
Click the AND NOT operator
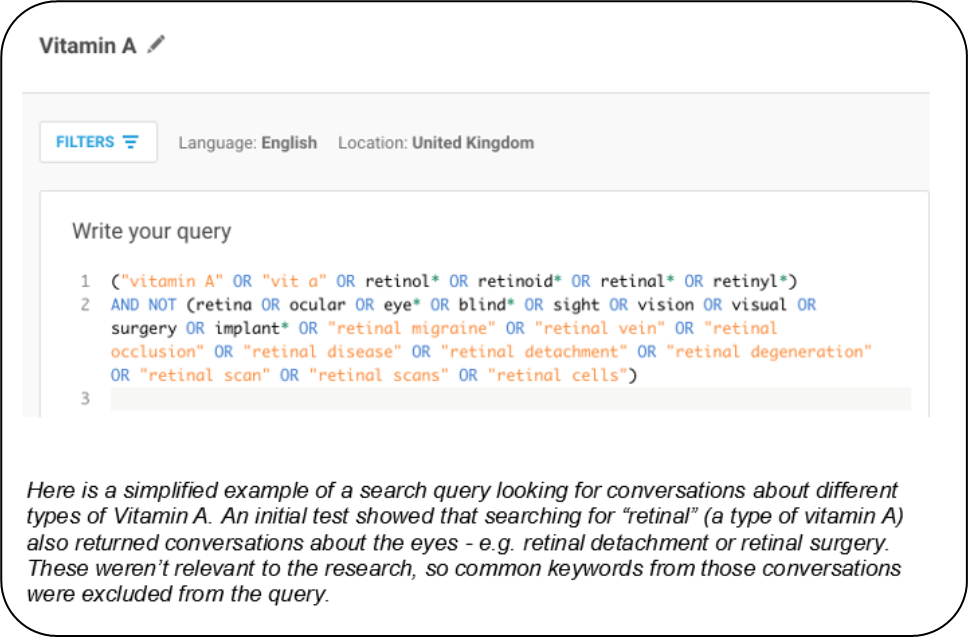[144, 305]
